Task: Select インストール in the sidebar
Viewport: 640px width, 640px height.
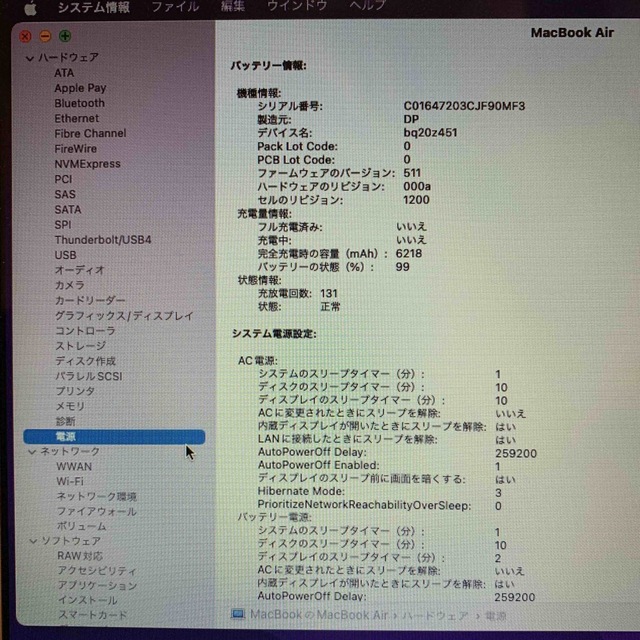Action: 88,601
